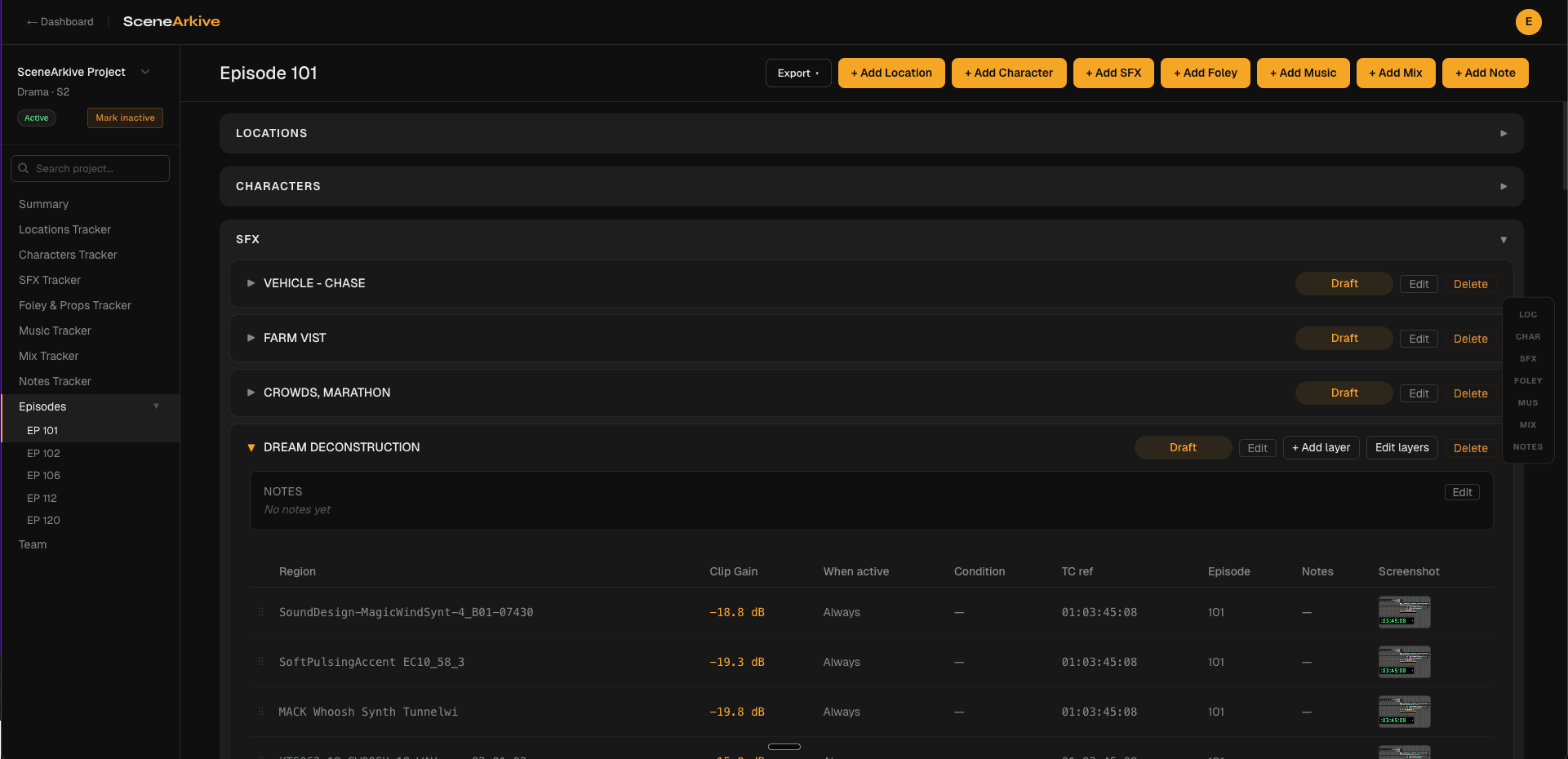Open SceneArkive Project switcher dropdown

pos(145,72)
